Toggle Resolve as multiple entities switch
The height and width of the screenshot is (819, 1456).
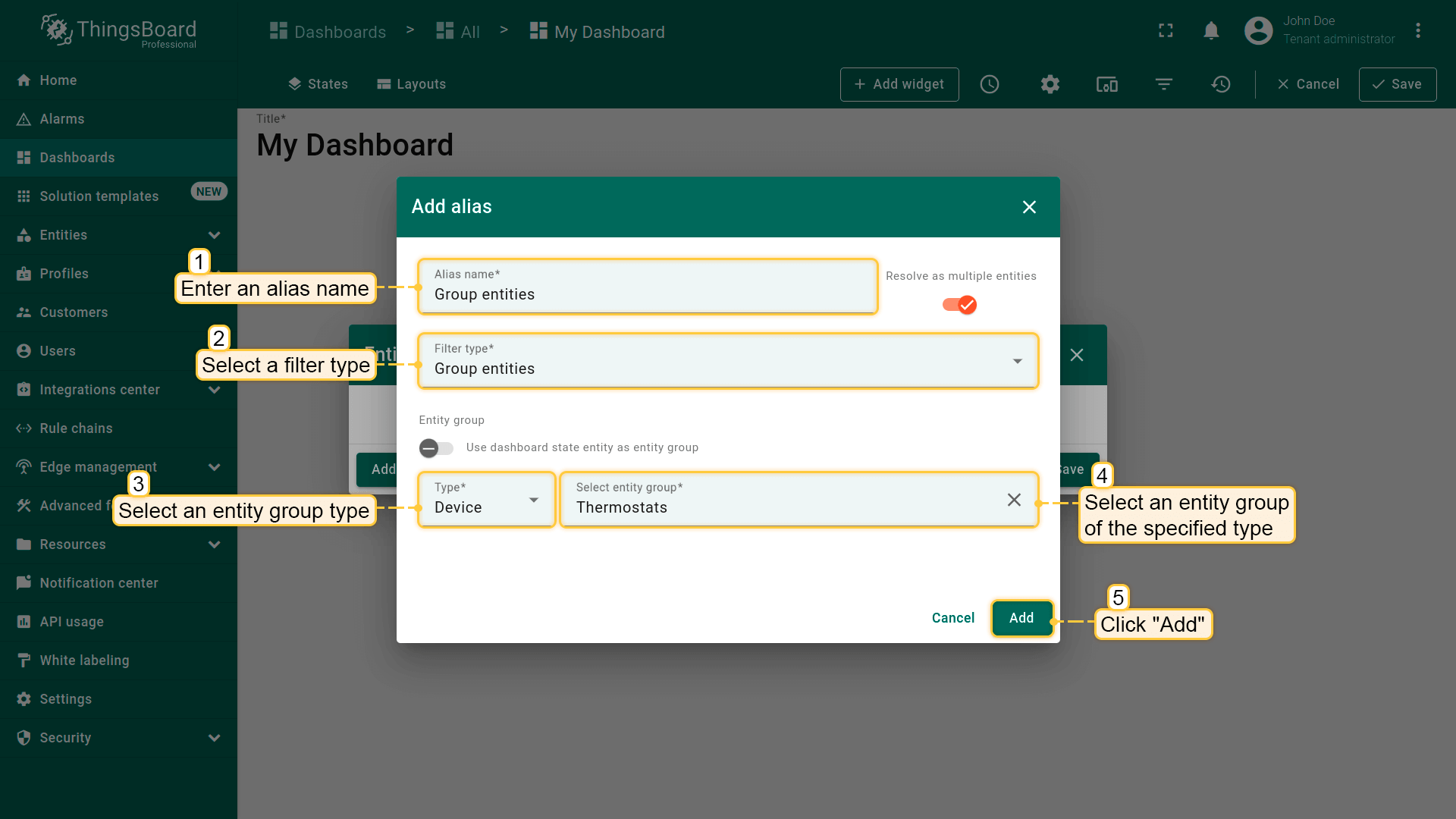pyautogui.click(x=959, y=305)
